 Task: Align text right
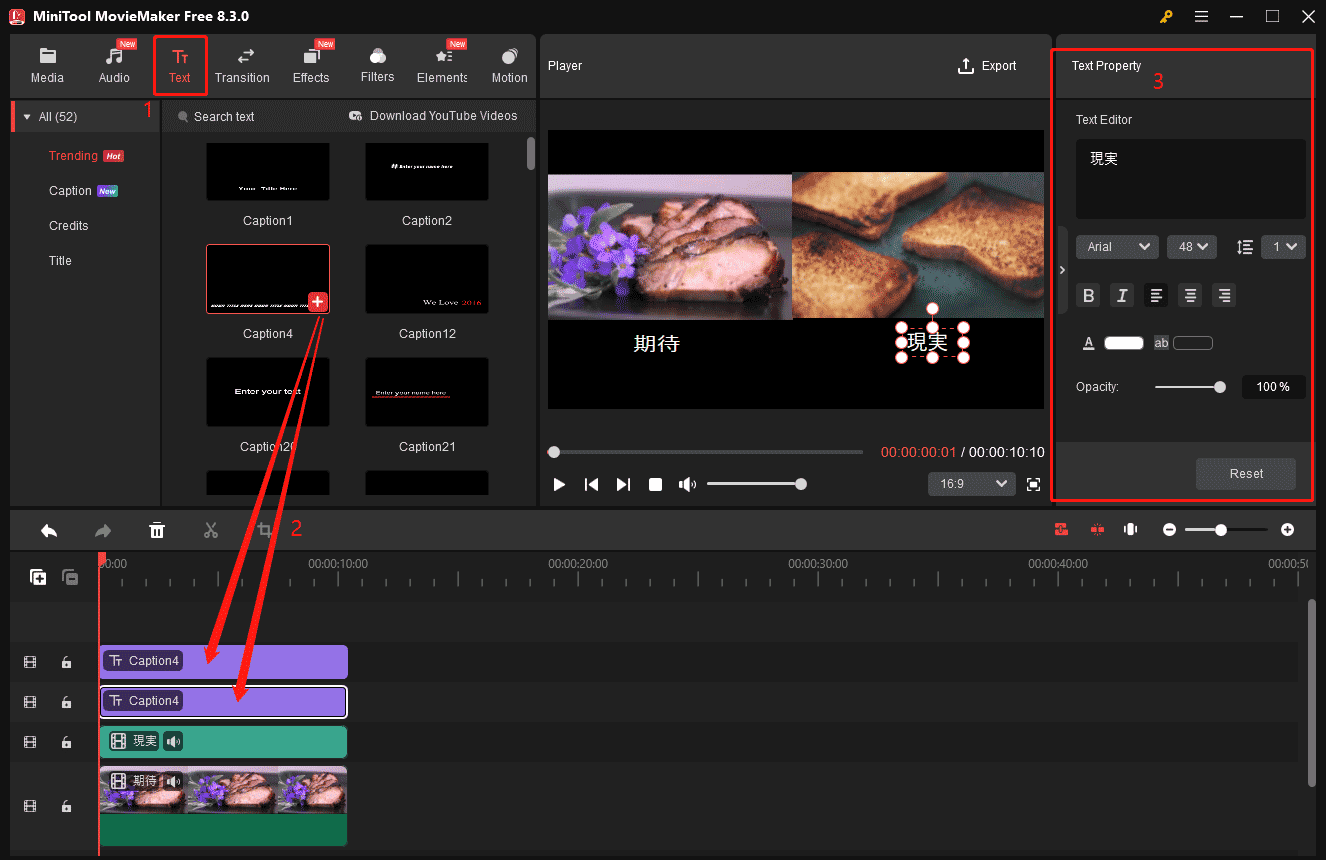(x=1223, y=295)
